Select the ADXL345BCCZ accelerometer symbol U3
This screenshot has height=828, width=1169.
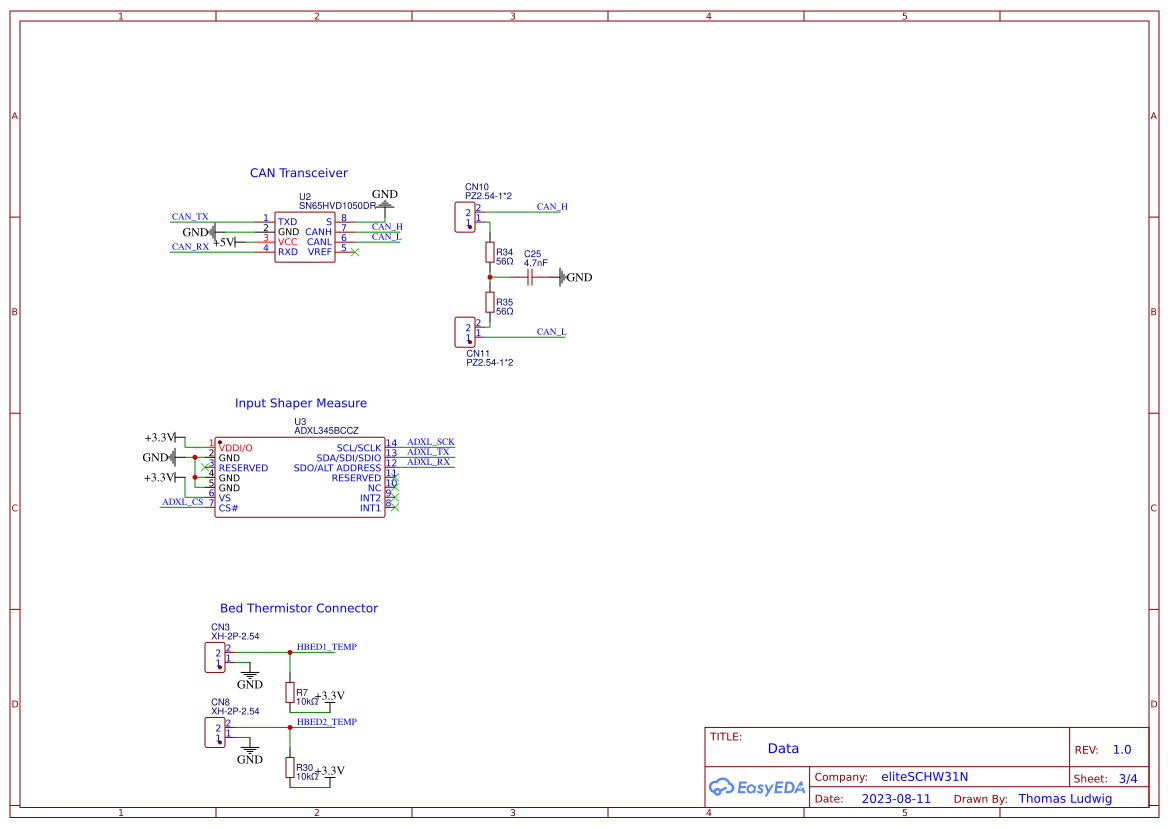pyautogui.click(x=300, y=475)
